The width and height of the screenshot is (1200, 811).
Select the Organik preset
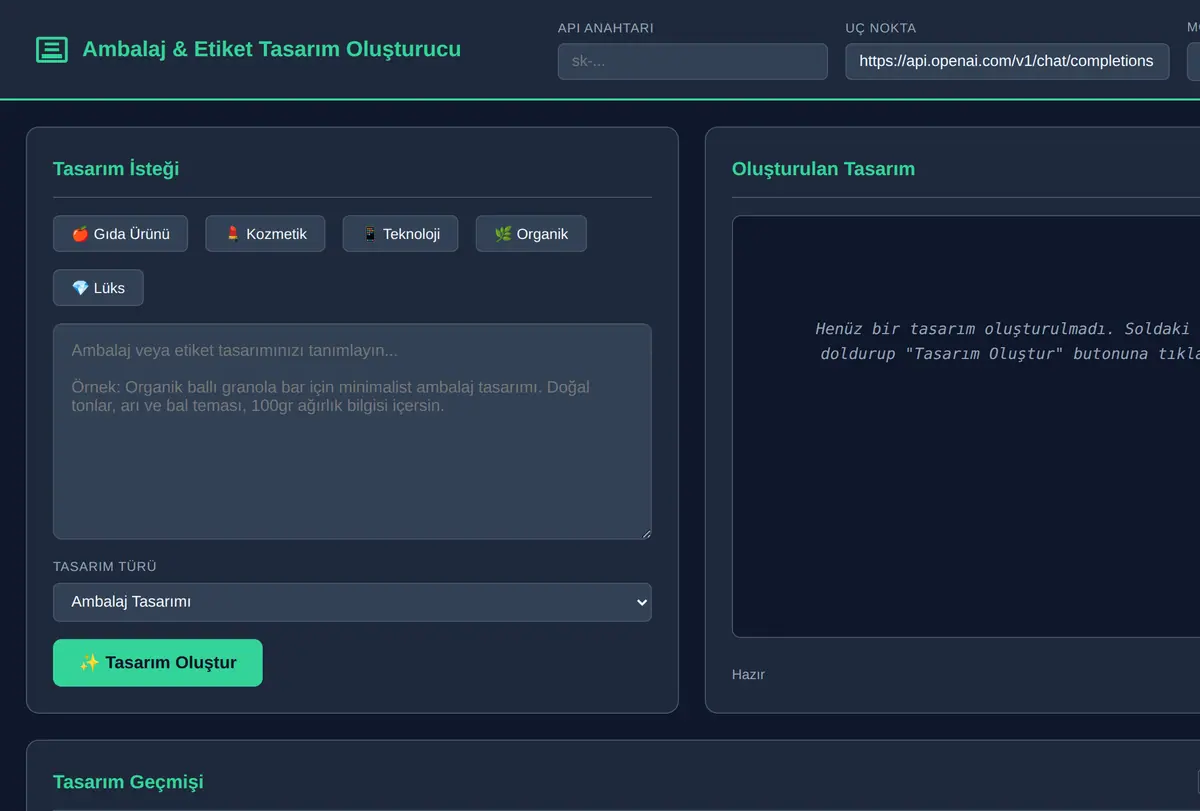pos(531,234)
